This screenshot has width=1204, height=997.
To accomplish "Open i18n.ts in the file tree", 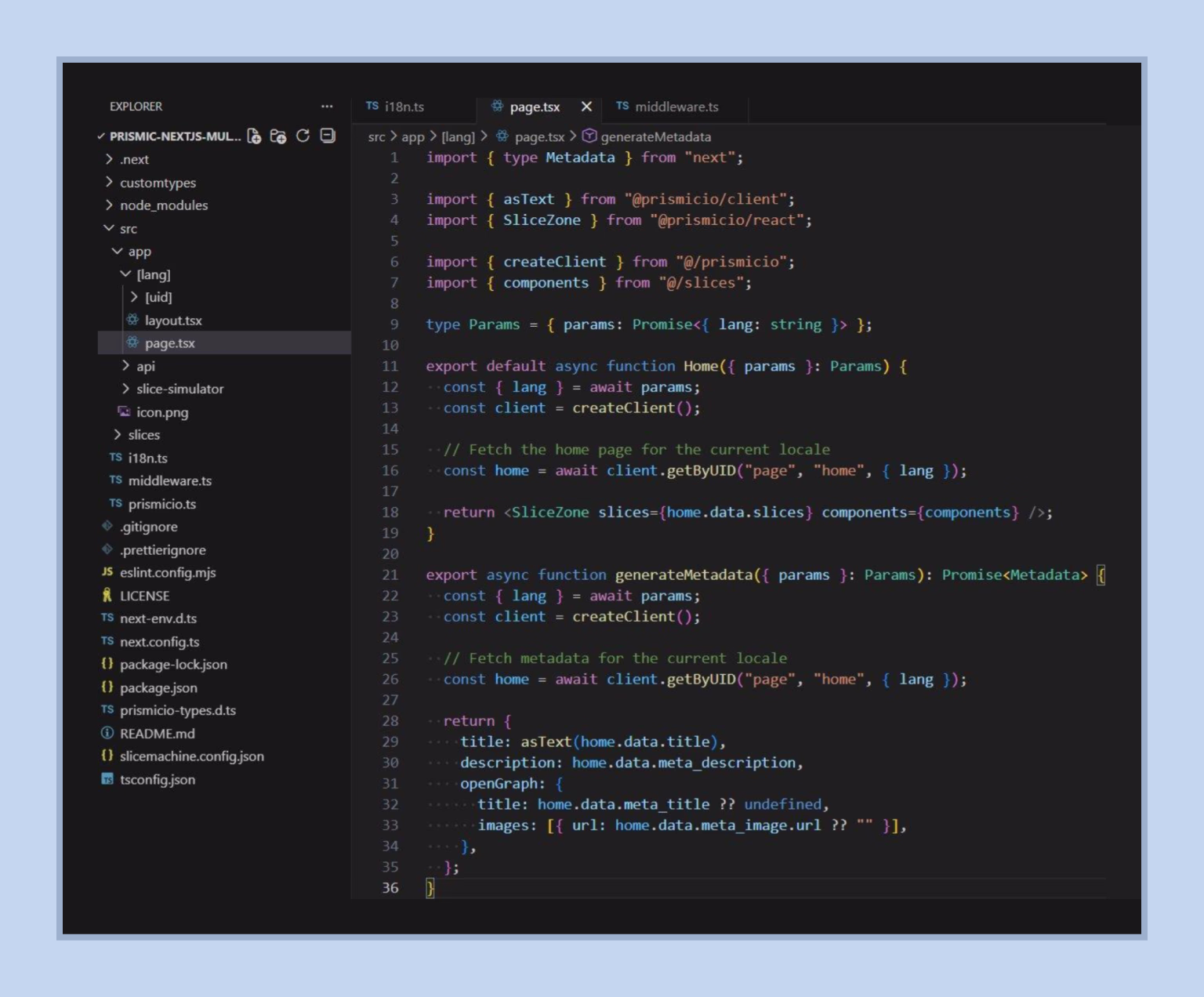I will [x=147, y=458].
